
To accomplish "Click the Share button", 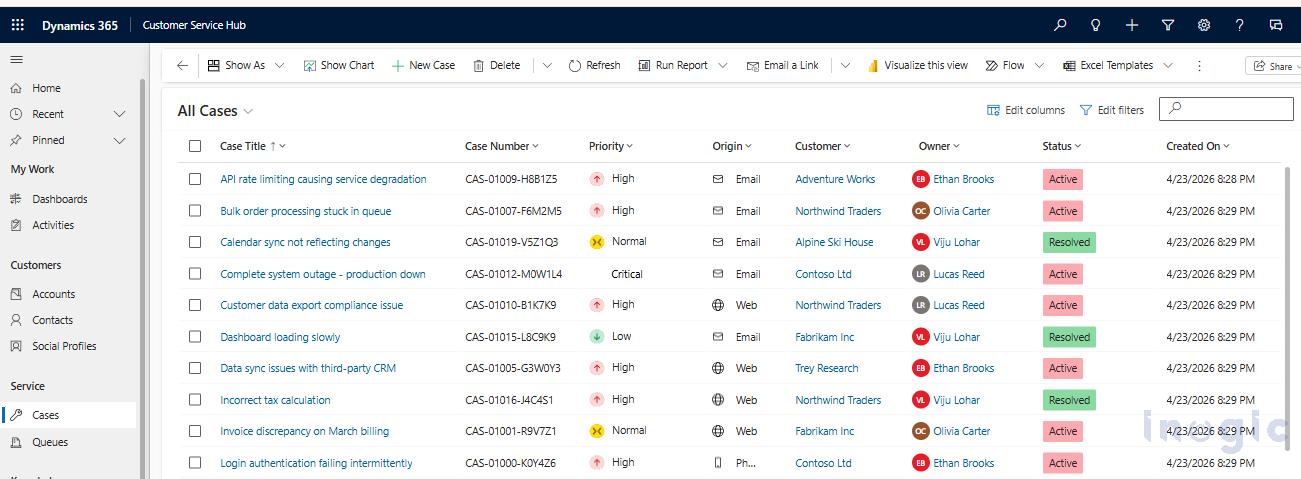I will coord(1273,66).
